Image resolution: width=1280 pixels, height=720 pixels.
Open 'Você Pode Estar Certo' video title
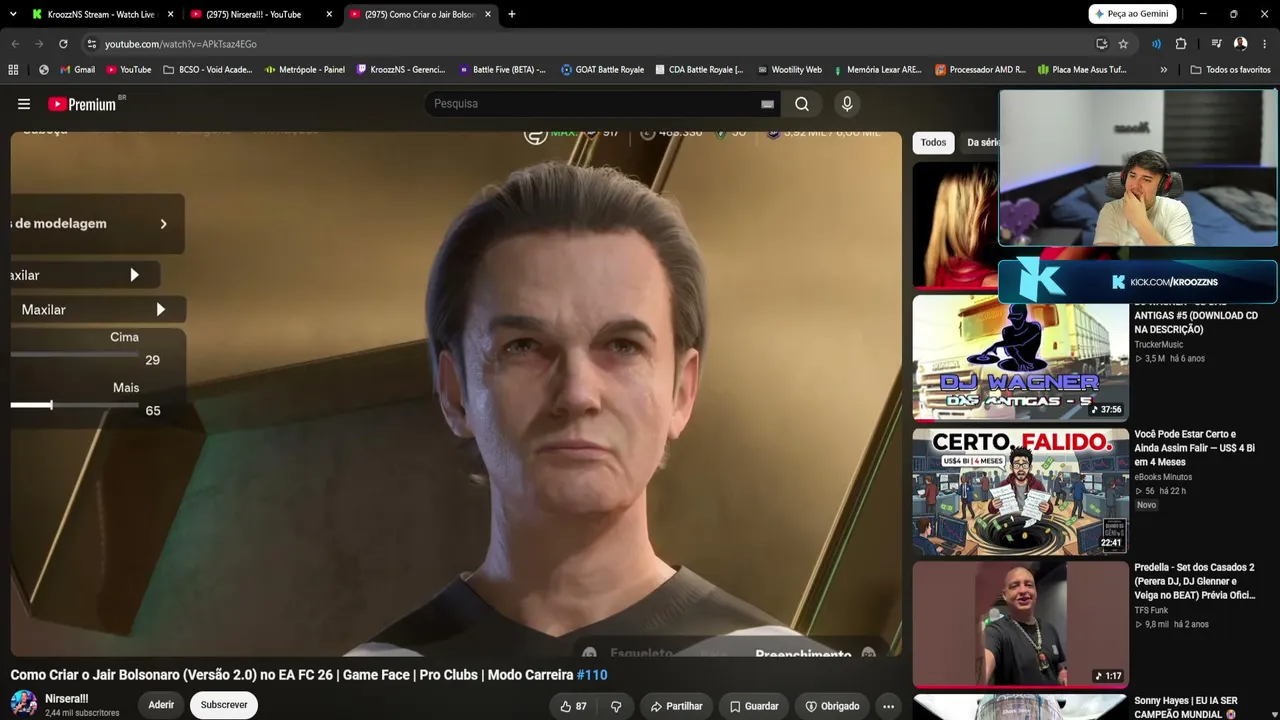(1194, 448)
